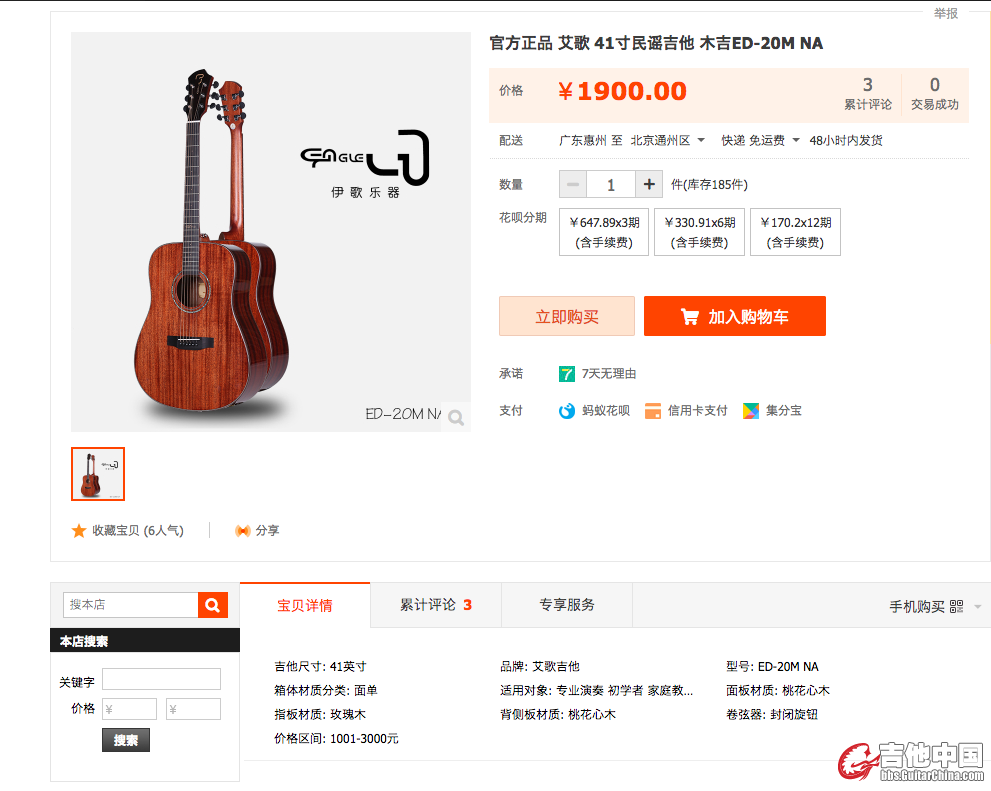
Task: Click the 集分宝 colorful icon
Action: [x=751, y=411]
